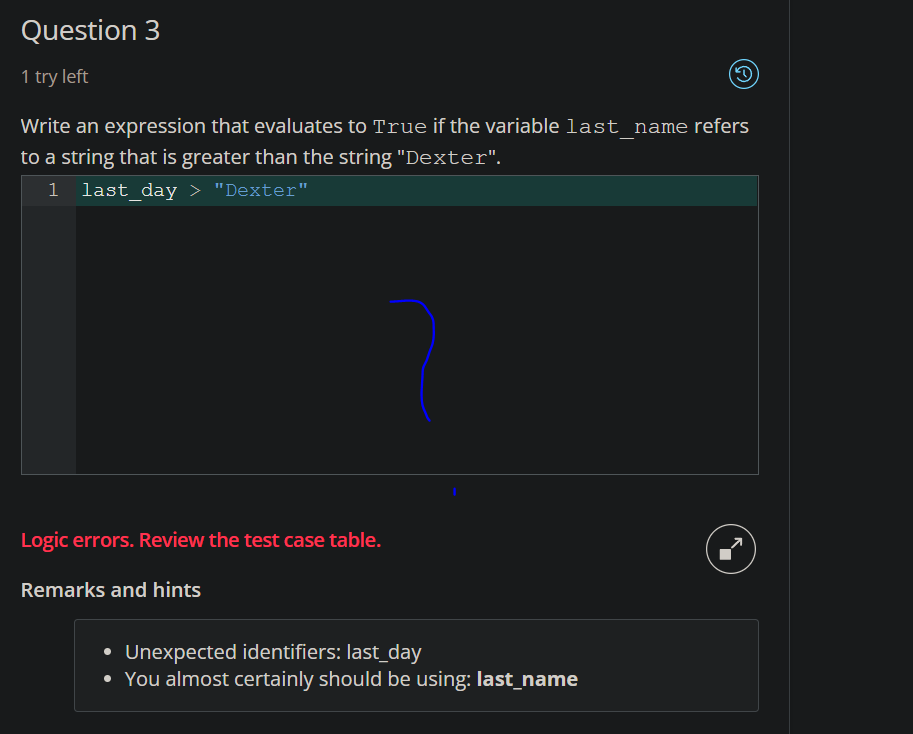Click the greater-than operator in the expression
This screenshot has height=734, width=913.
[196, 190]
